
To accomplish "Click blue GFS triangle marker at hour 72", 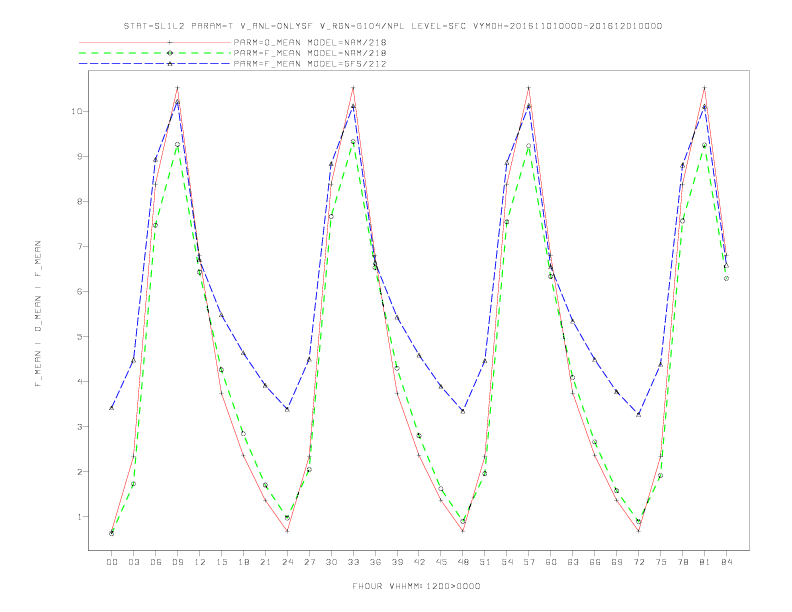I will click(639, 414).
